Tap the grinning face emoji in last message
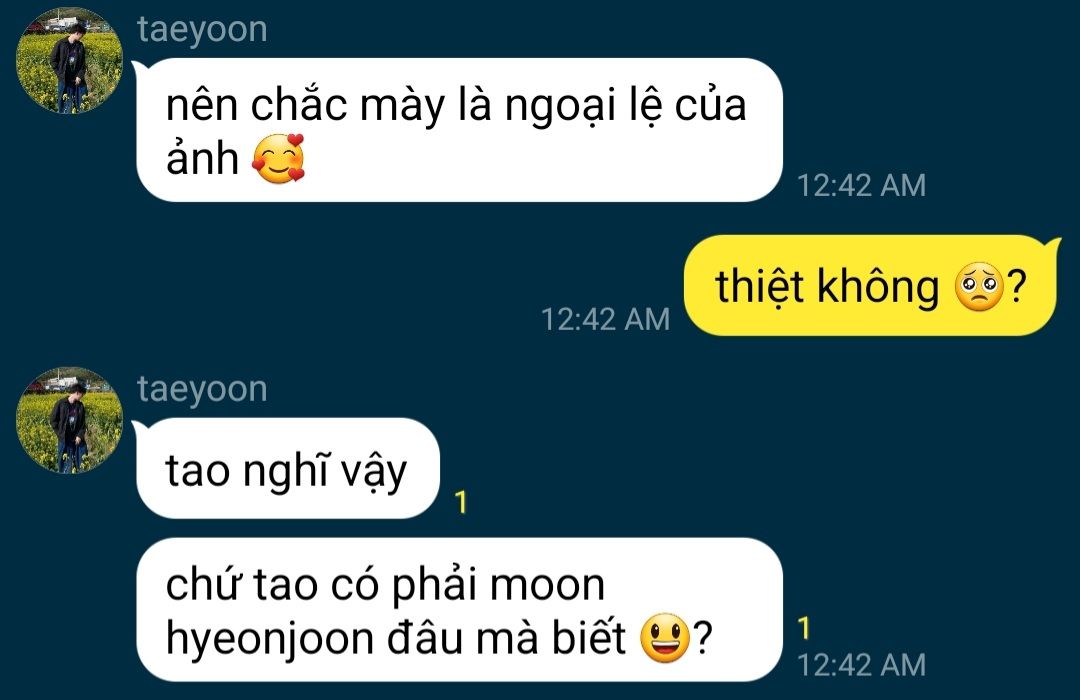This screenshot has width=1080, height=700. pyautogui.click(x=665, y=638)
